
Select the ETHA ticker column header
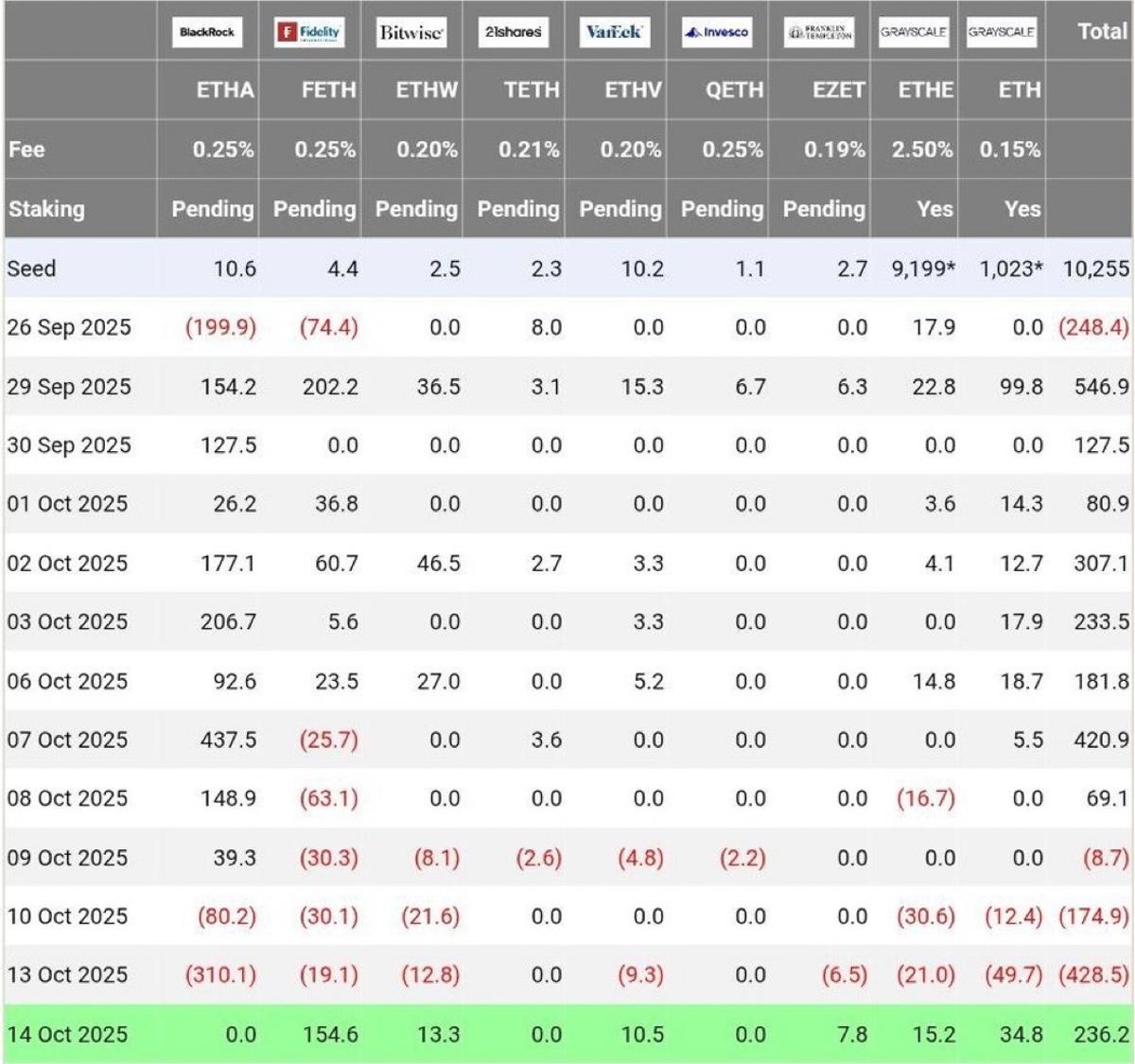[224, 90]
